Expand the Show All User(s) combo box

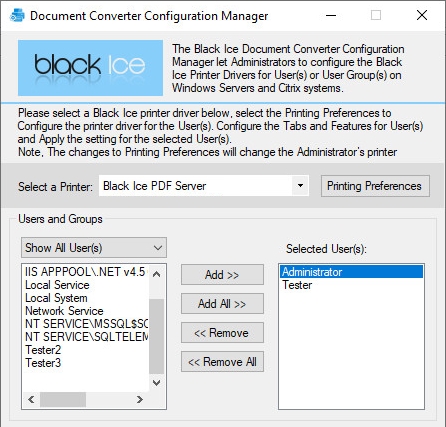[94, 248]
